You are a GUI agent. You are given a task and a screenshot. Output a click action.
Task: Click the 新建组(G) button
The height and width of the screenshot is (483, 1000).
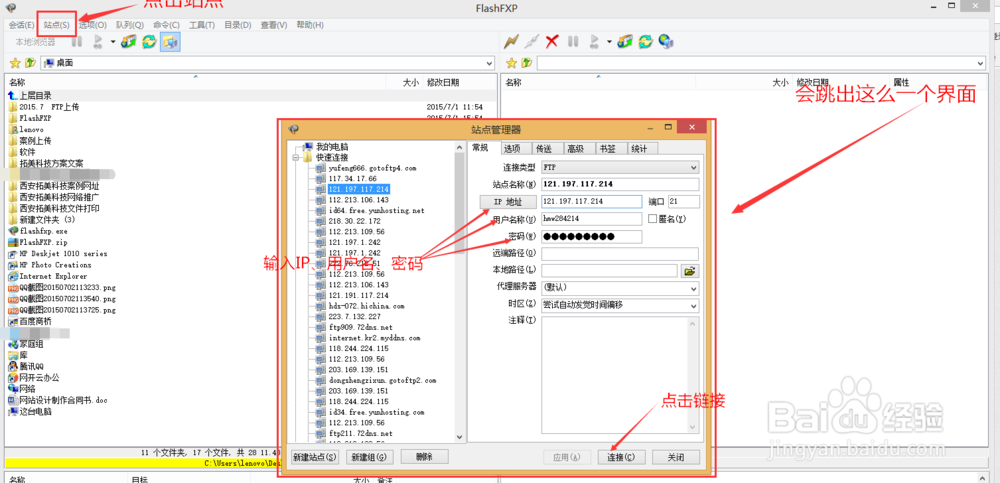click(370, 457)
